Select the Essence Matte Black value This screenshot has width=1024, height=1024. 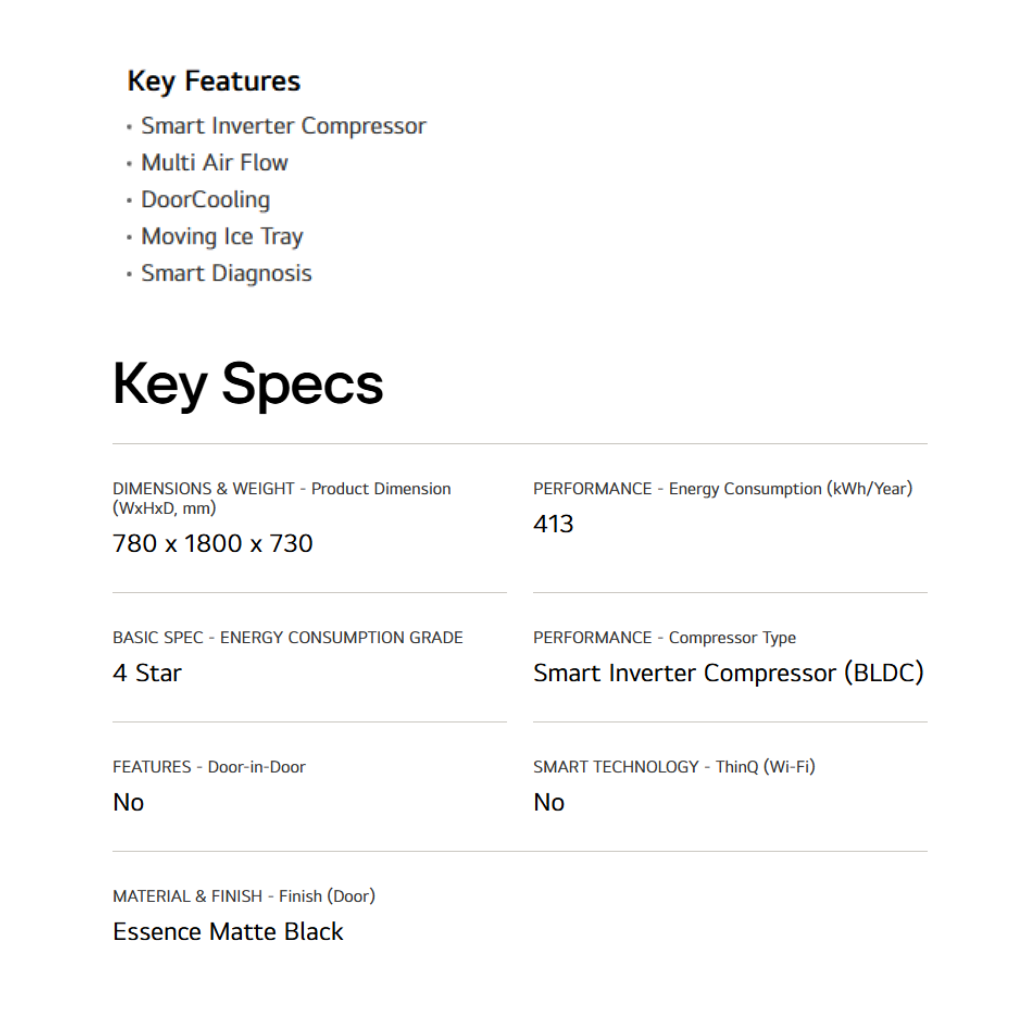(228, 932)
